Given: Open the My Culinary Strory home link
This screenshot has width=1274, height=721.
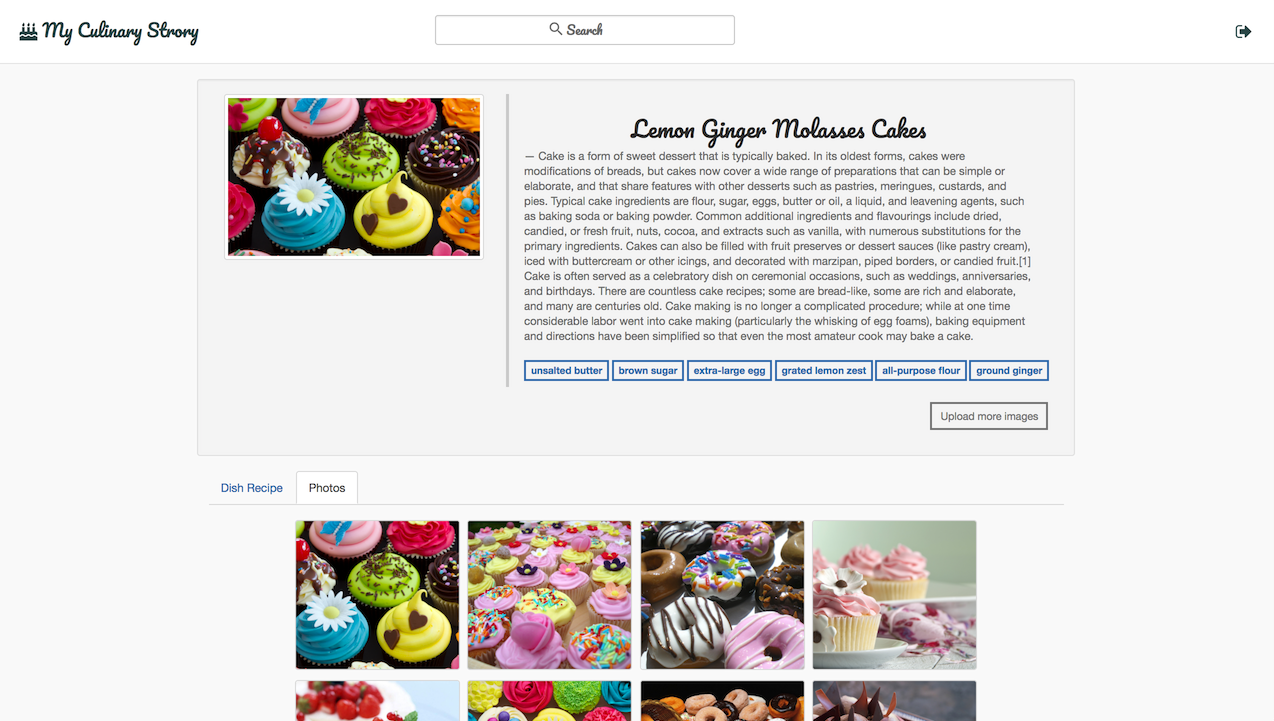Looking at the screenshot, I should (109, 31).
